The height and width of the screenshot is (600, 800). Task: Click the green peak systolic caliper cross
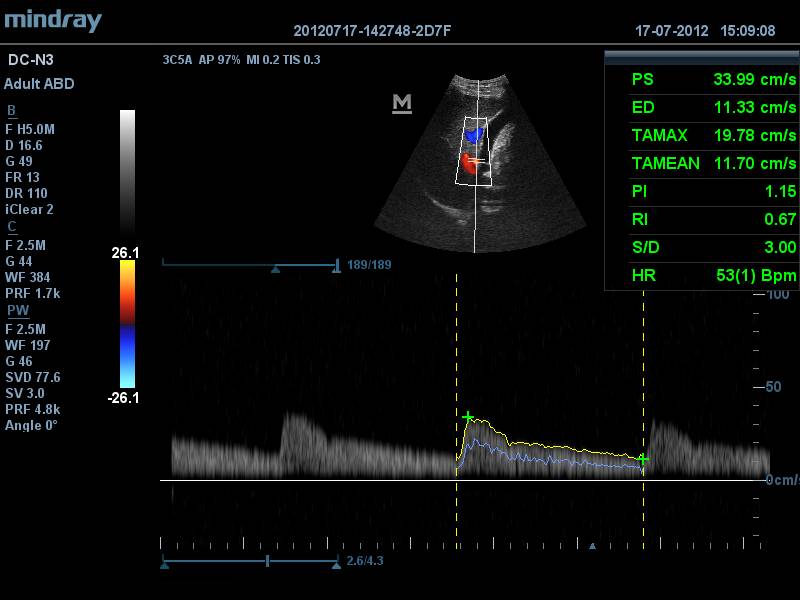coord(467,416)
